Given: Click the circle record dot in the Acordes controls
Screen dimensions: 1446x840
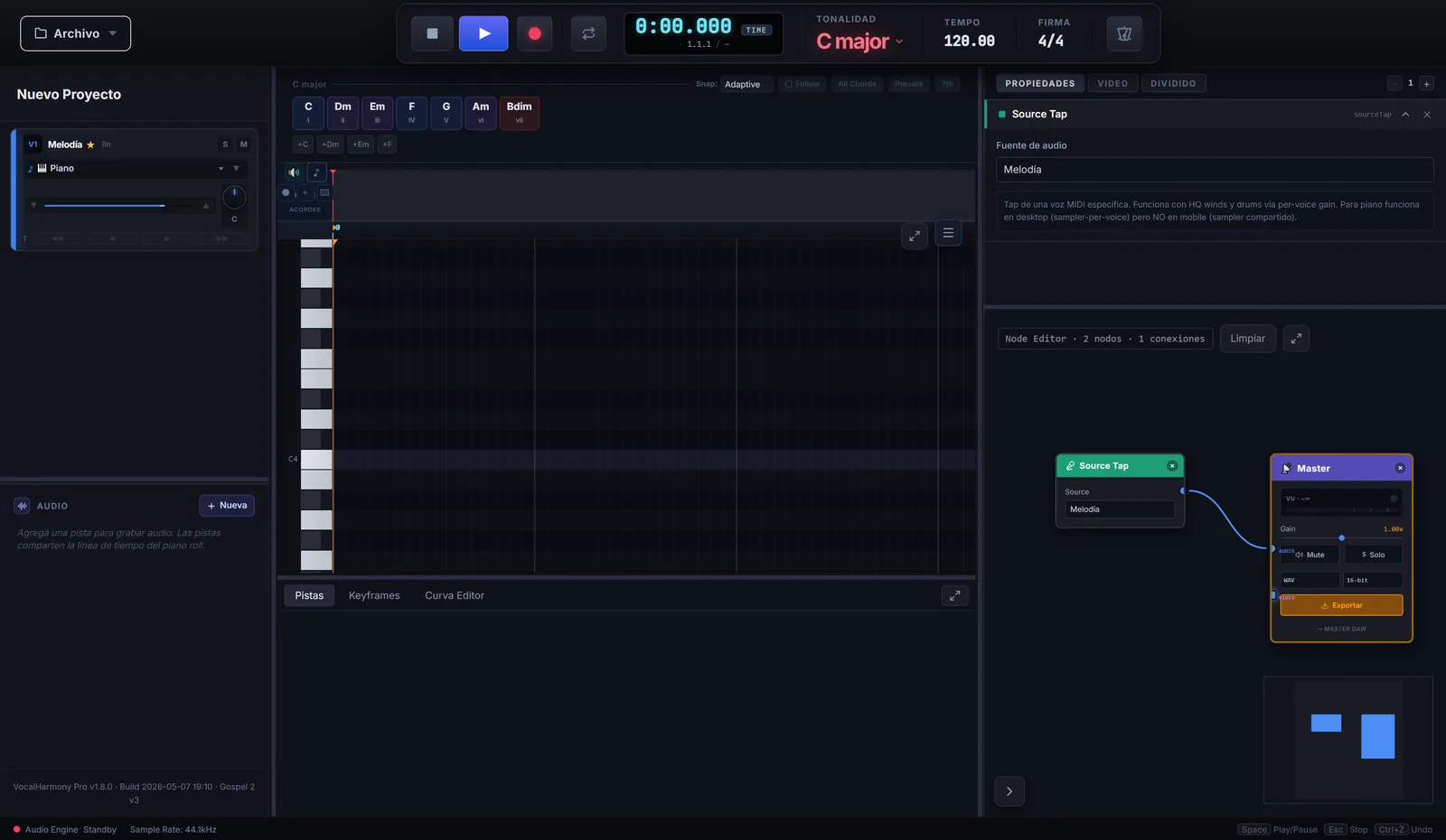Looking at the screenshot, I should point(286,192).
